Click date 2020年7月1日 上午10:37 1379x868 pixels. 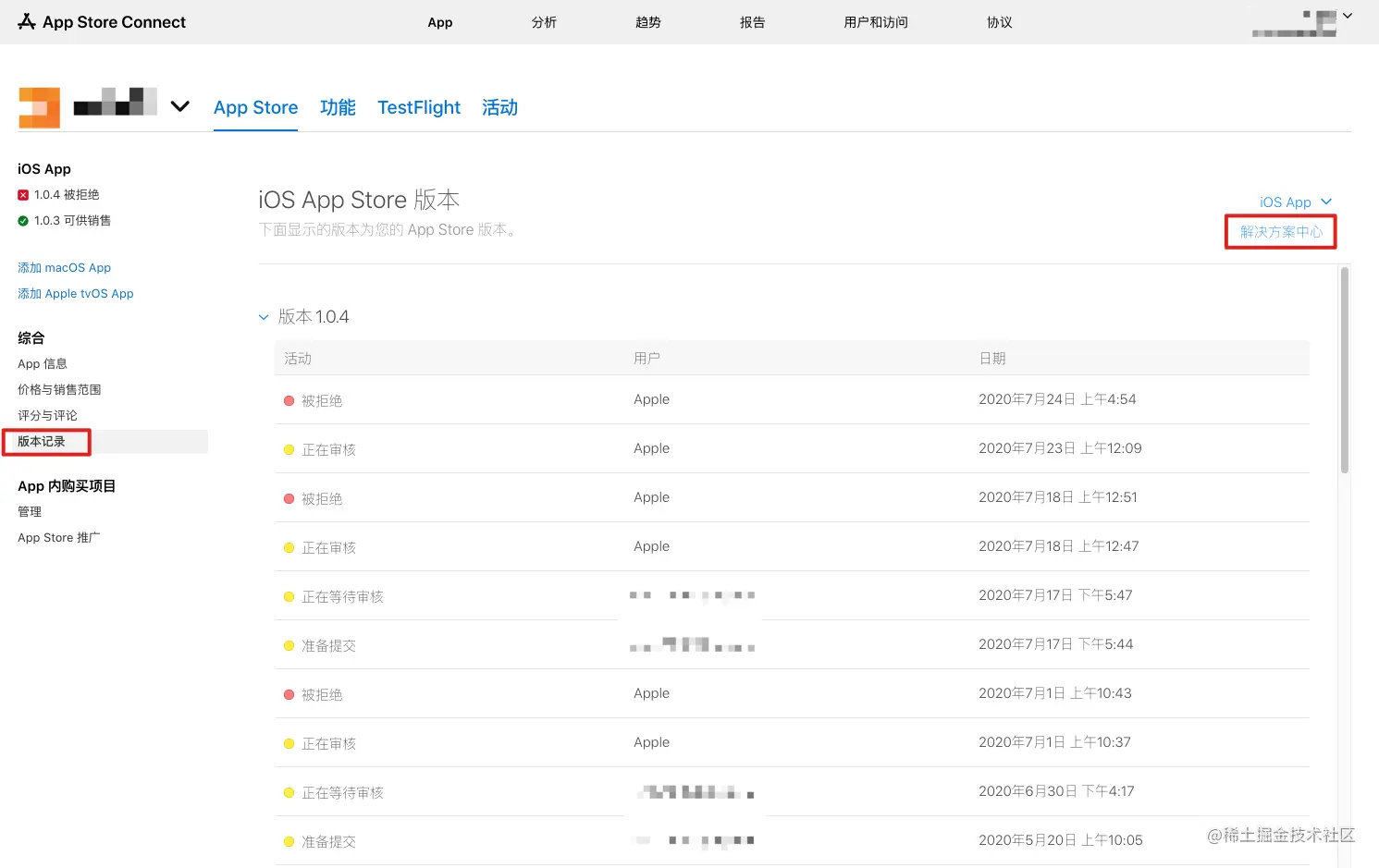pos(1054,742)
